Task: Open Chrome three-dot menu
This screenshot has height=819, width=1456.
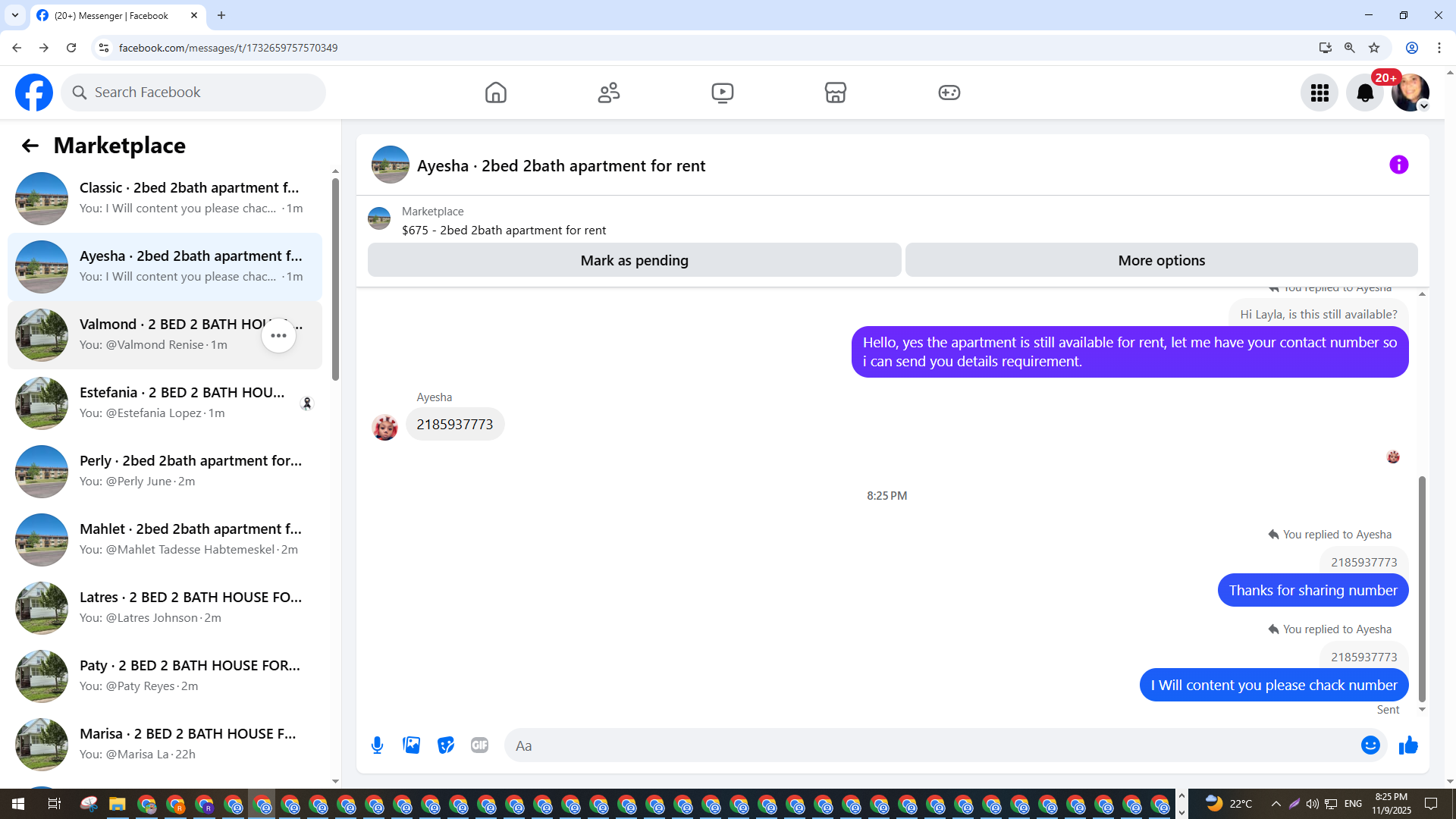Action: click(1439, 48)
